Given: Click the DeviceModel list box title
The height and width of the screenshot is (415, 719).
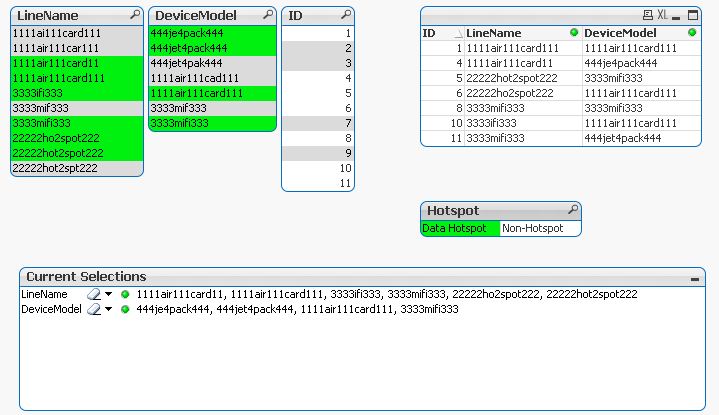Looking at the screenshot, I should click(196, 16).
